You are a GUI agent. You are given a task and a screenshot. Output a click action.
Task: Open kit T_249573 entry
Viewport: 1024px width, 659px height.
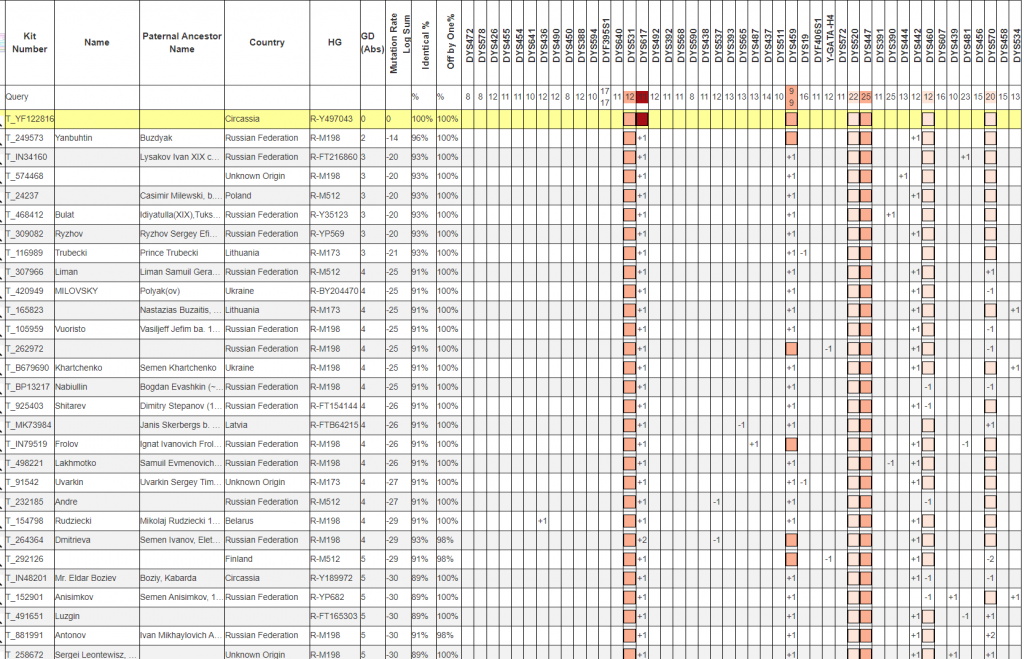coord(25,138)
